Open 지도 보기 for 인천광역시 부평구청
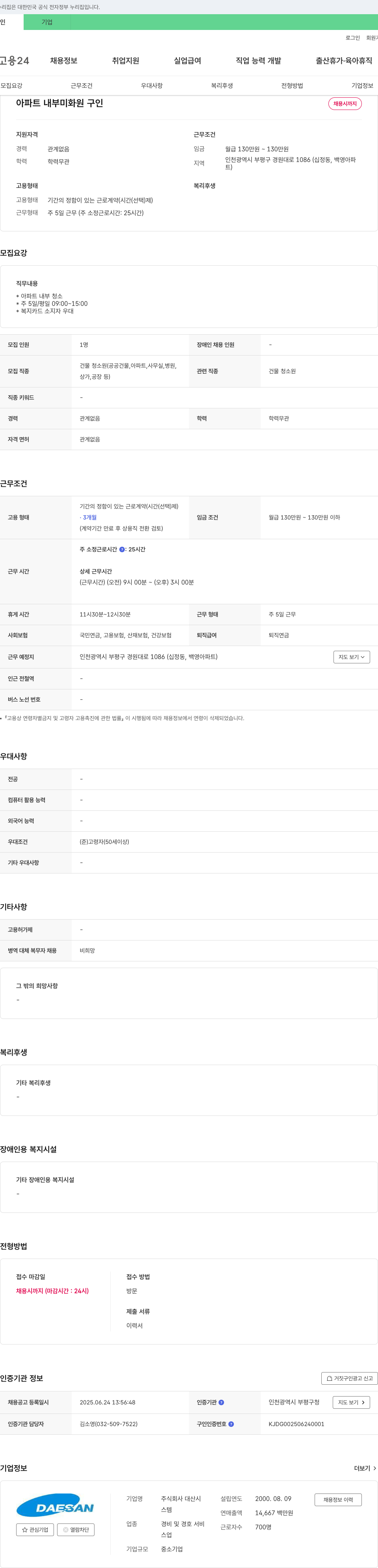Screen dimensions: 378x1568 (x=351, y=1402)
